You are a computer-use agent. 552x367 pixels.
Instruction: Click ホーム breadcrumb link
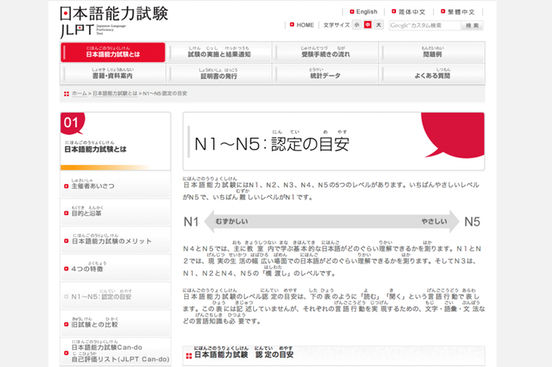(x=79, y=93)
